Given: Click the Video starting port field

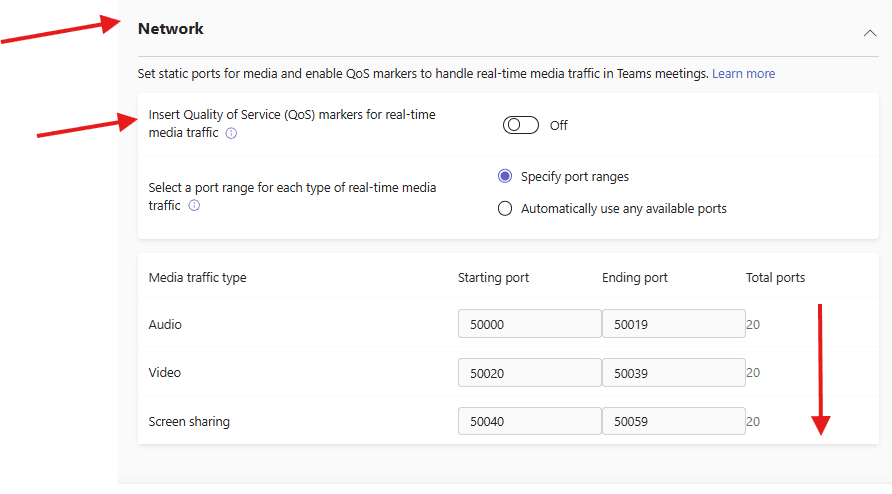Looking at the screenshot, I should pos(529,373).
